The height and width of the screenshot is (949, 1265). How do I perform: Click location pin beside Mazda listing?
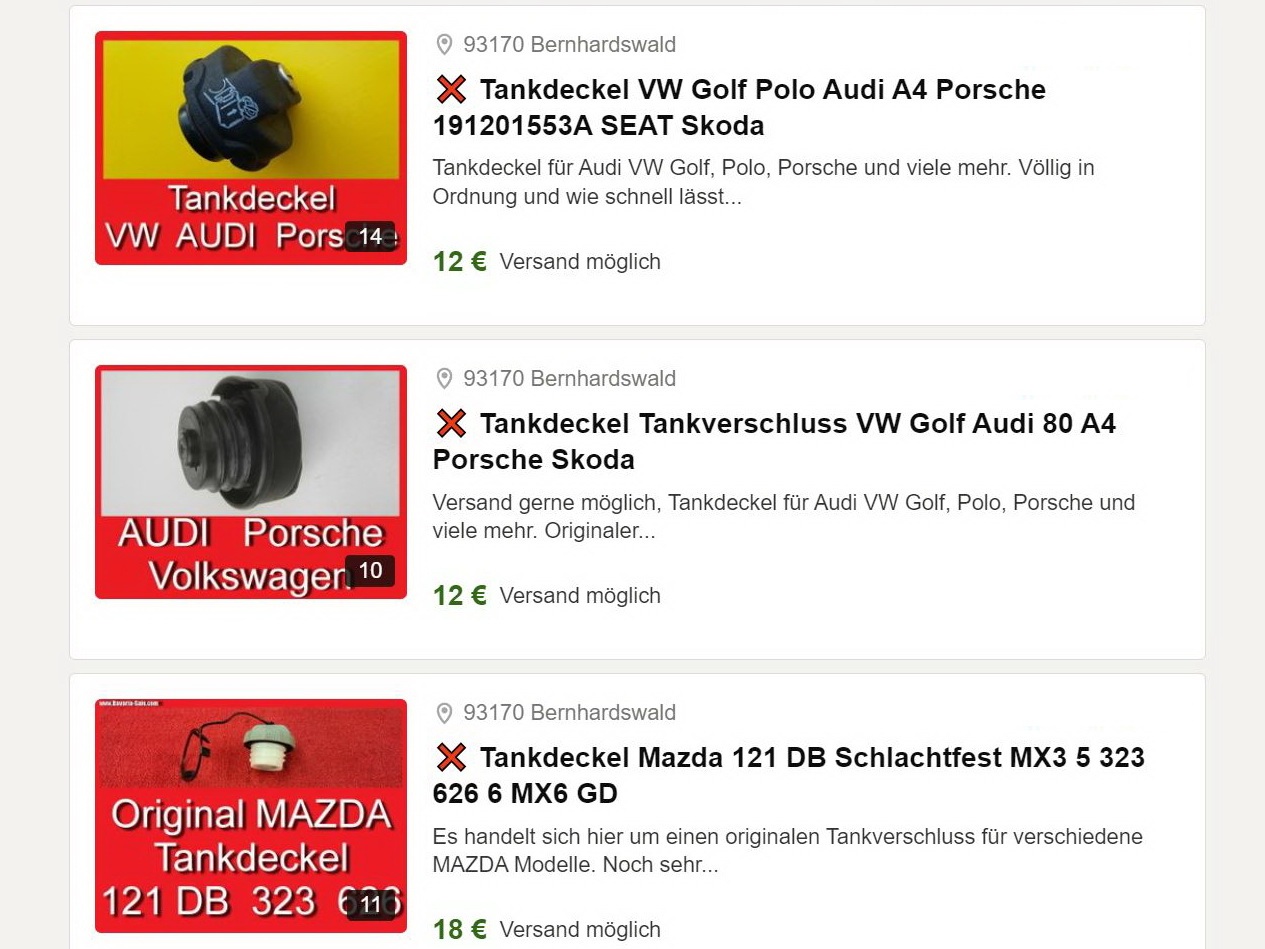(x=444, y=713)
